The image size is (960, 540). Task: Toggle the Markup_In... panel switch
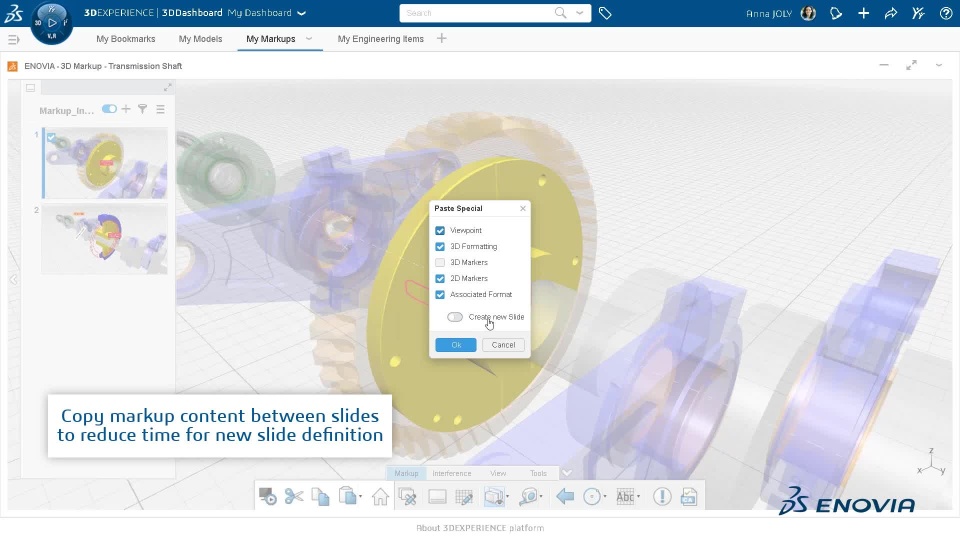pyautogui.click(x=109, y=109)
